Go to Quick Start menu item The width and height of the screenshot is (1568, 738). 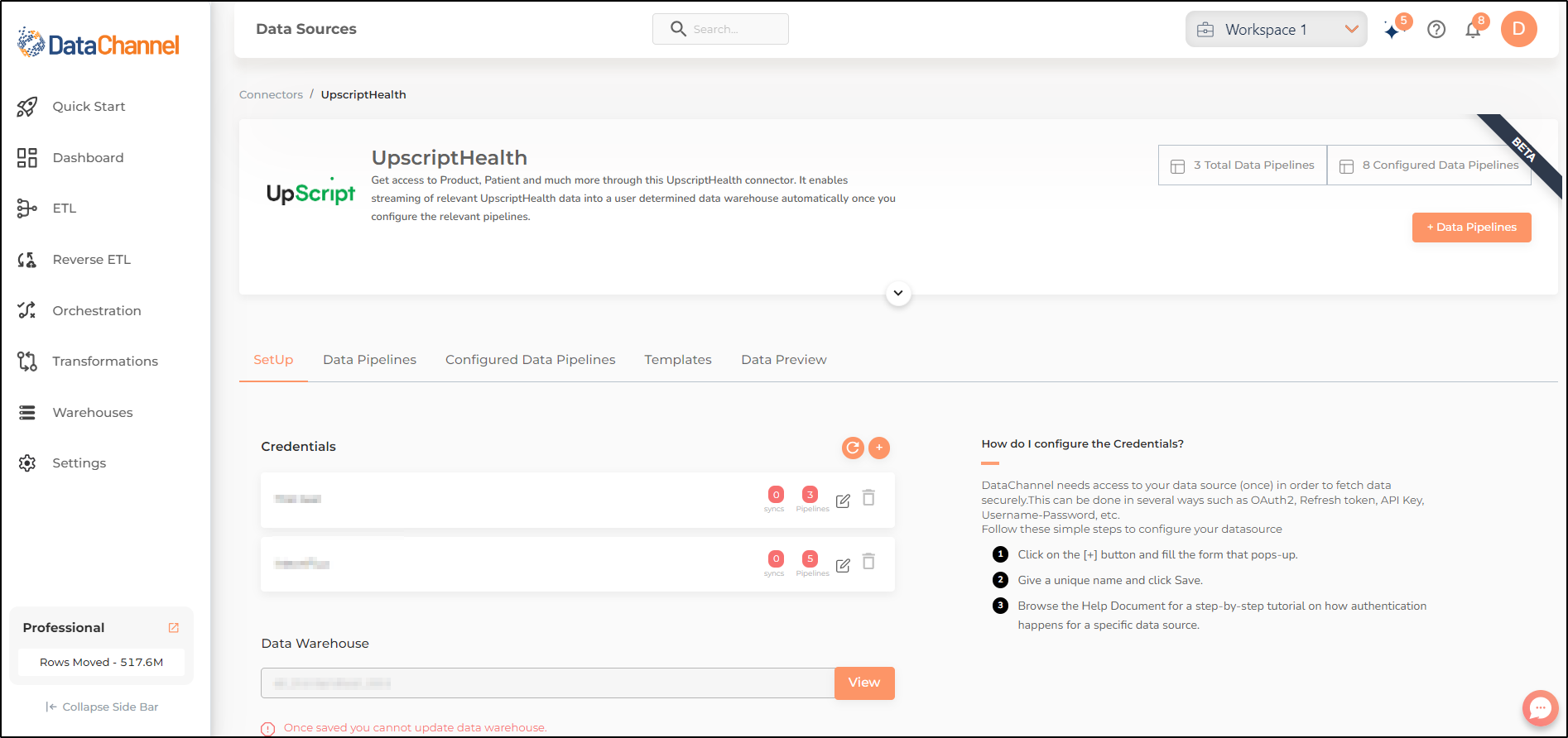(89, 107)
